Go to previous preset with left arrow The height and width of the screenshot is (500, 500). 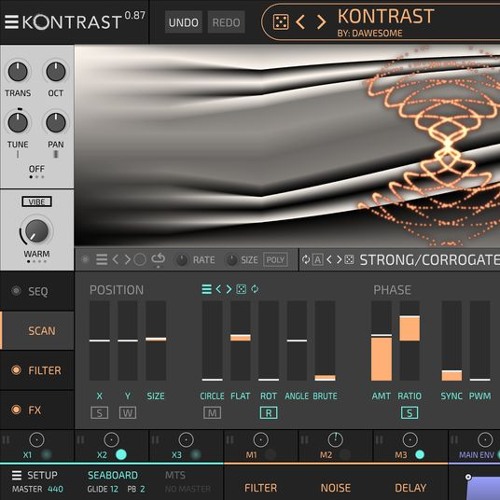pos(300,22)
